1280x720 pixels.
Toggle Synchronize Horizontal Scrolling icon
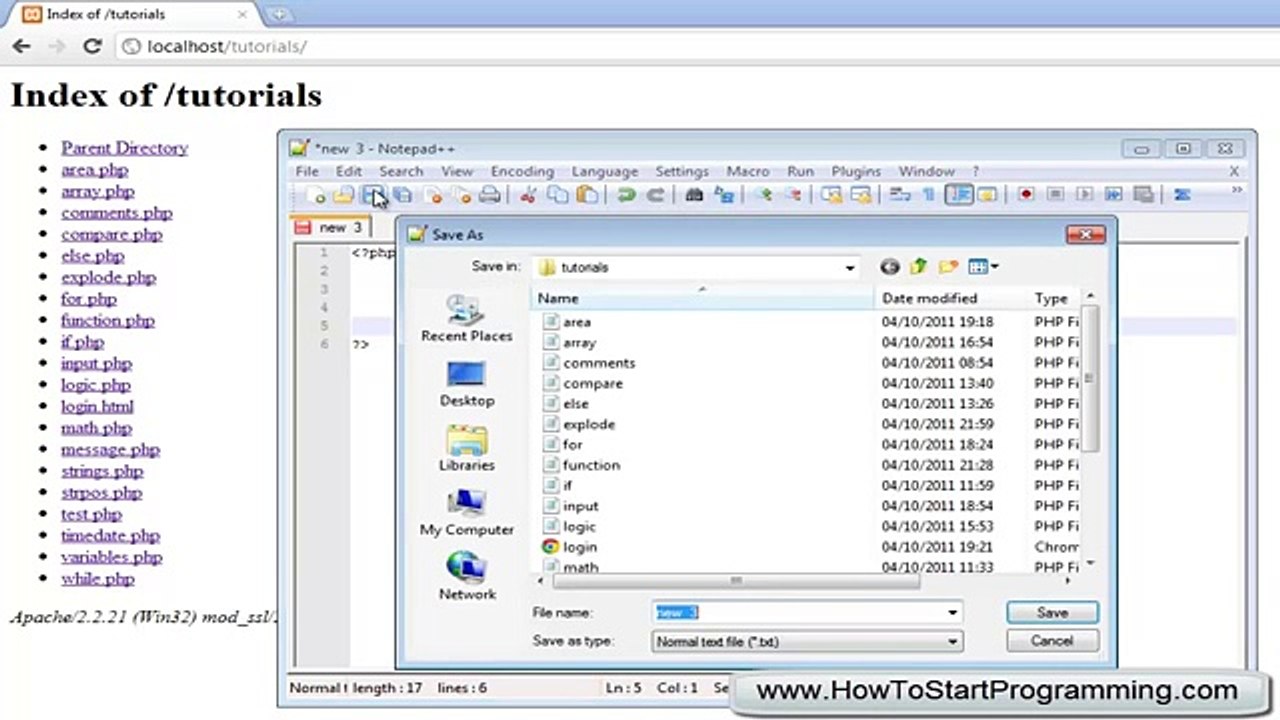(860, 195)
